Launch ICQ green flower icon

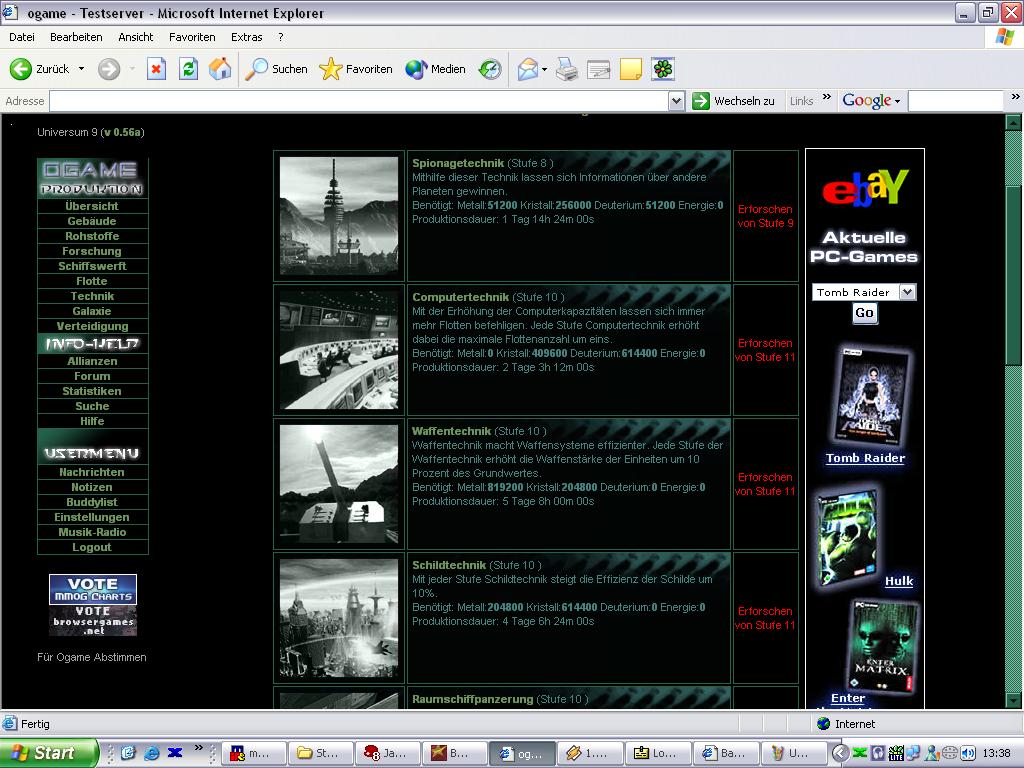pos(663,69)
